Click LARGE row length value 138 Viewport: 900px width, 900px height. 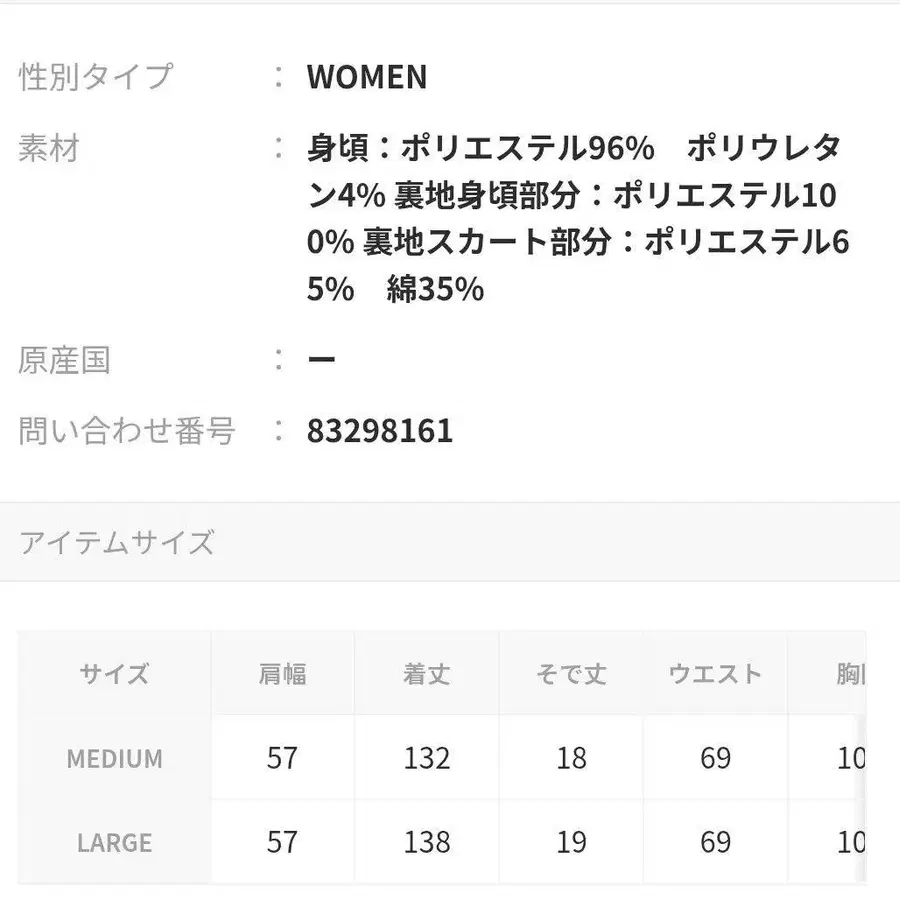point(427,842)
